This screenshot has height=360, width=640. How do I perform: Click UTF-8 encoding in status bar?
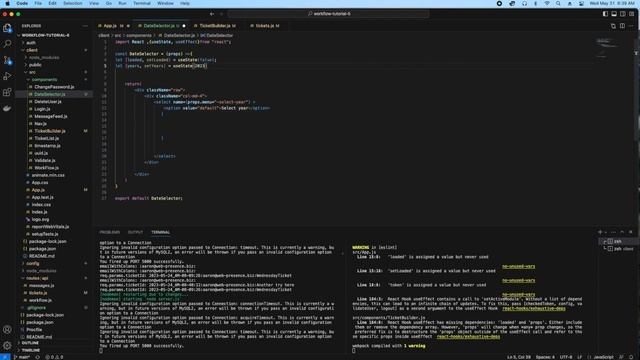tap(565, 357)
